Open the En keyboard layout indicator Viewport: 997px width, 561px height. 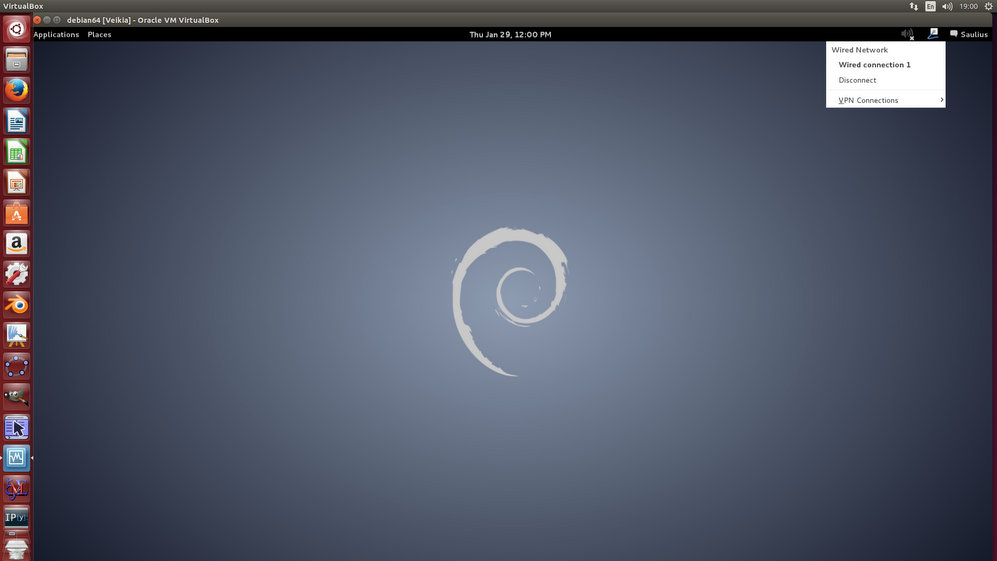pos(930,6)
